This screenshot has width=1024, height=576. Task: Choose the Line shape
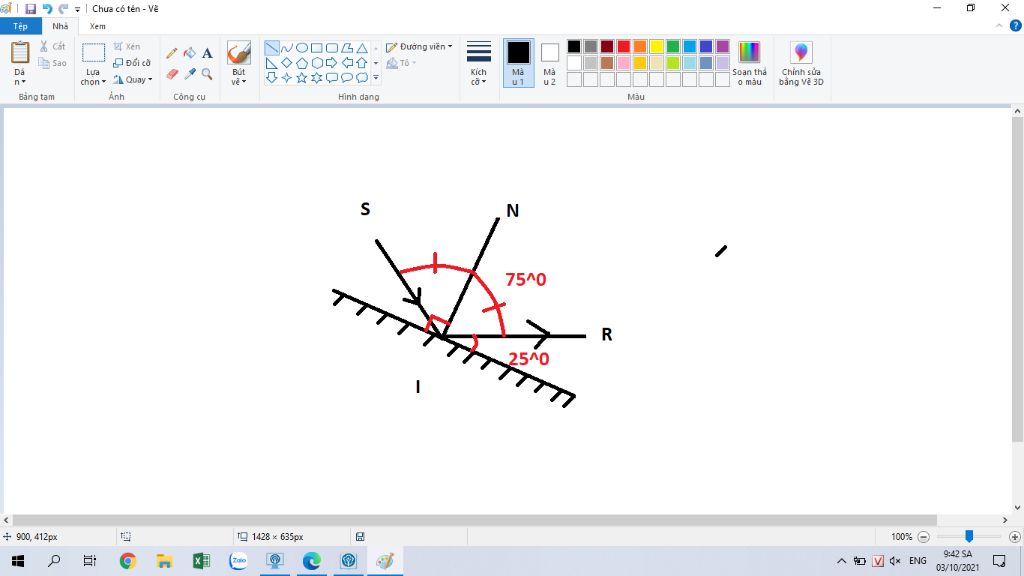click(272, 48)
